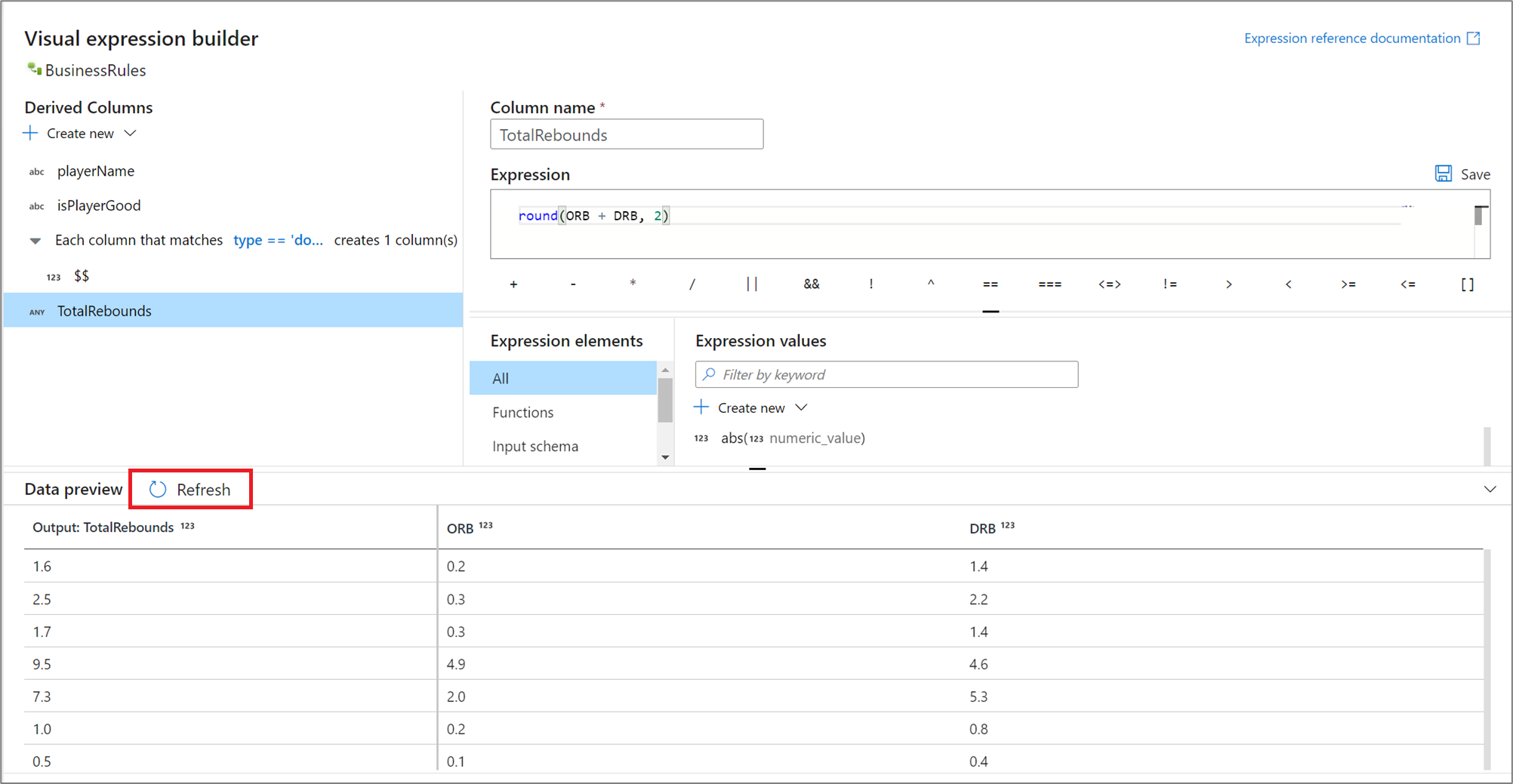Insert the square brackets operator
The height and width of the screenshot is (784, 1513).
click(1467, 284)
